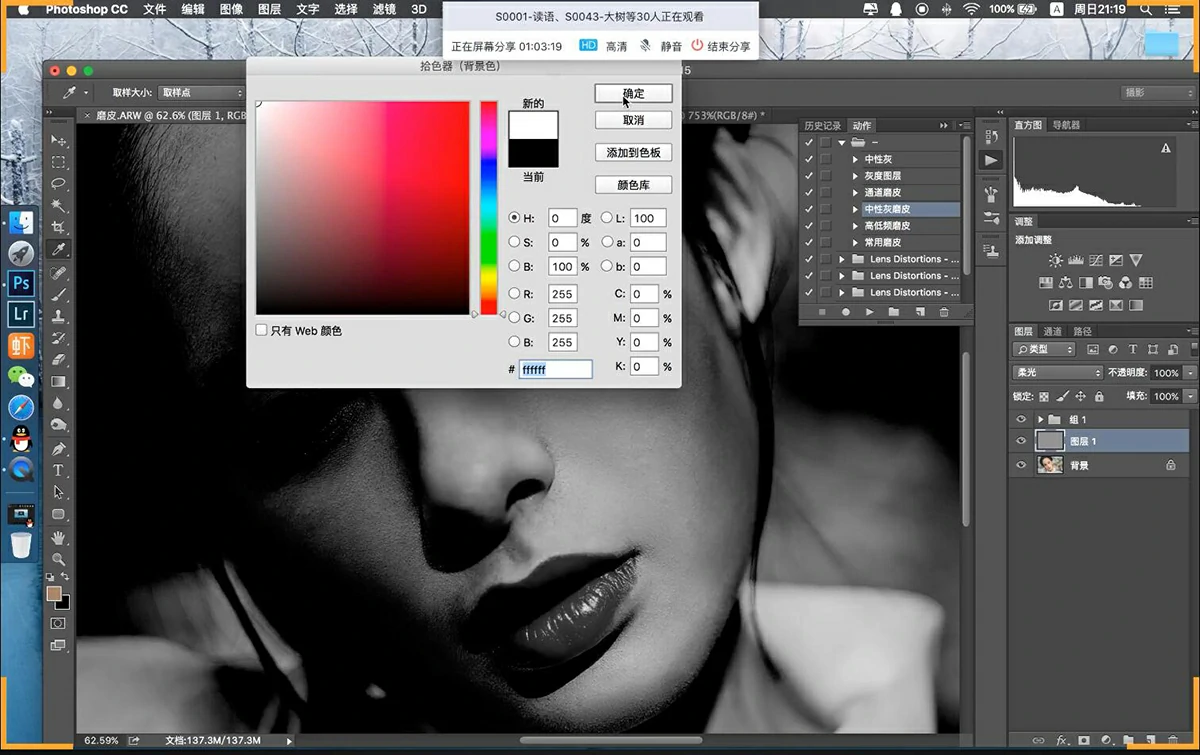Select the Zoom magnifier tool
Screen dimensions: 1200x755
click(x=58, y=560)
